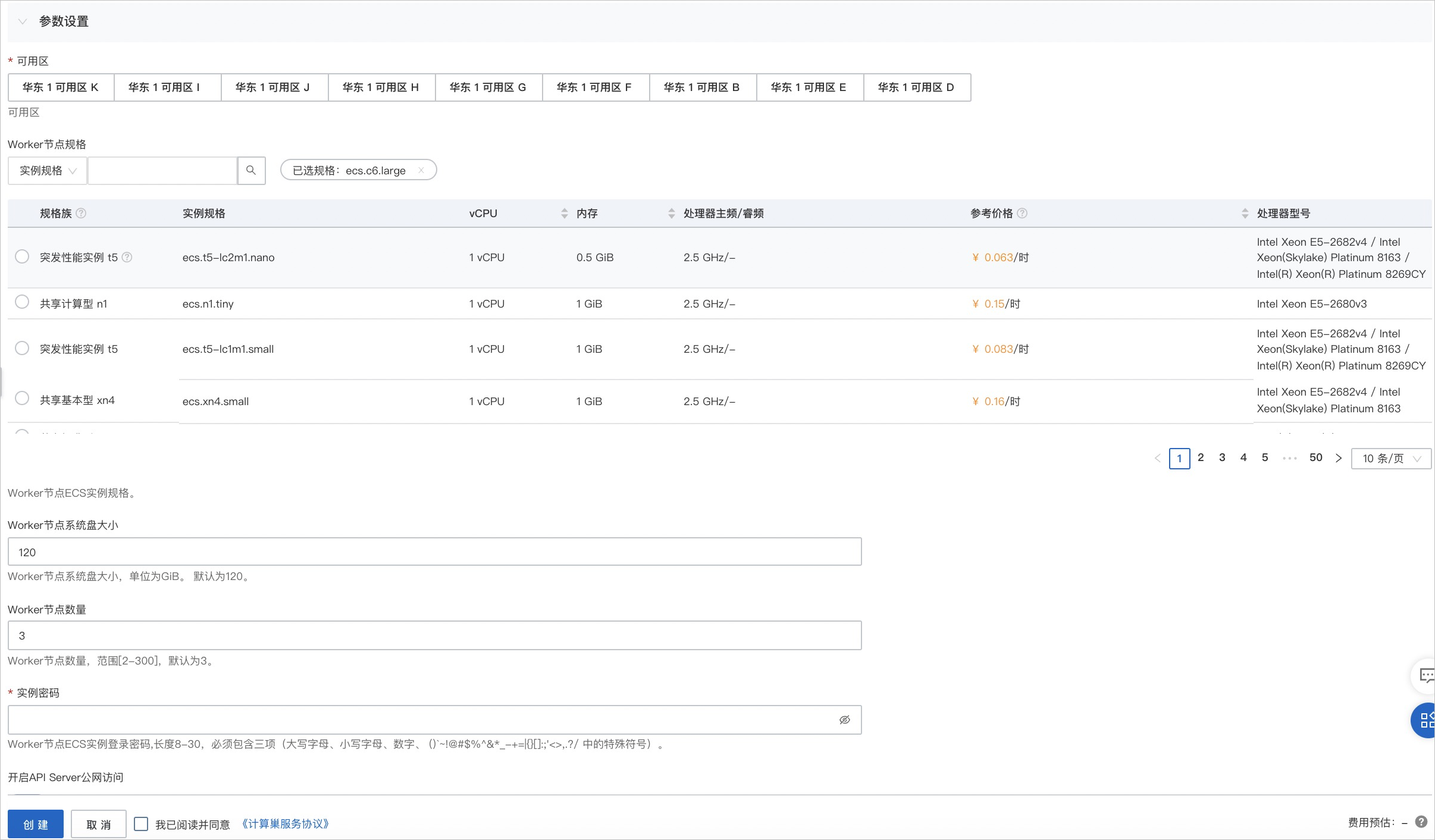Open help icon beside 突发性能实例 t5
Image resolution: width=1435 pixels, height=840 pixels.
coord(127,257)
